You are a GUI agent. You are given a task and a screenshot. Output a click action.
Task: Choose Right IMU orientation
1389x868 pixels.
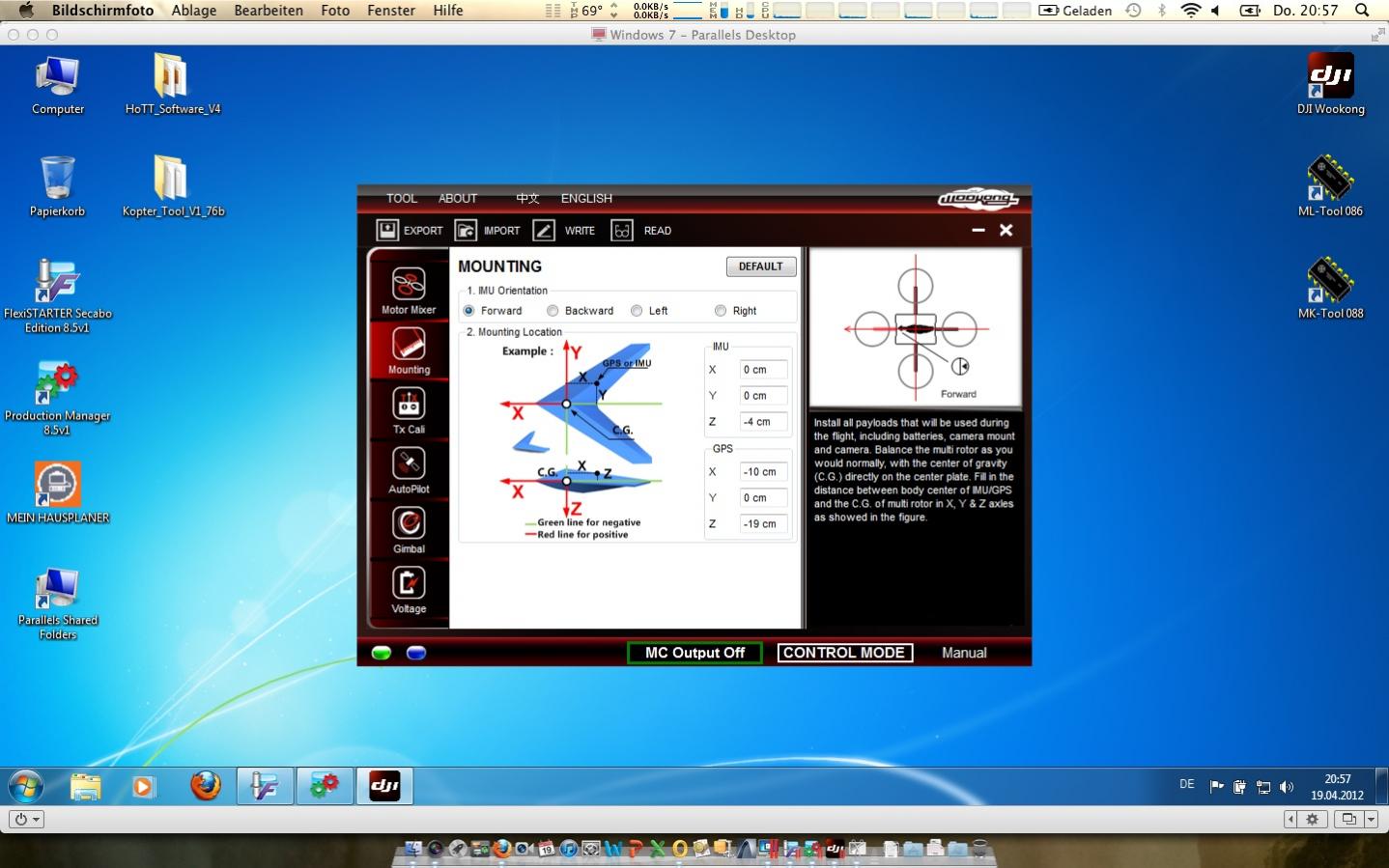(721, 311)
